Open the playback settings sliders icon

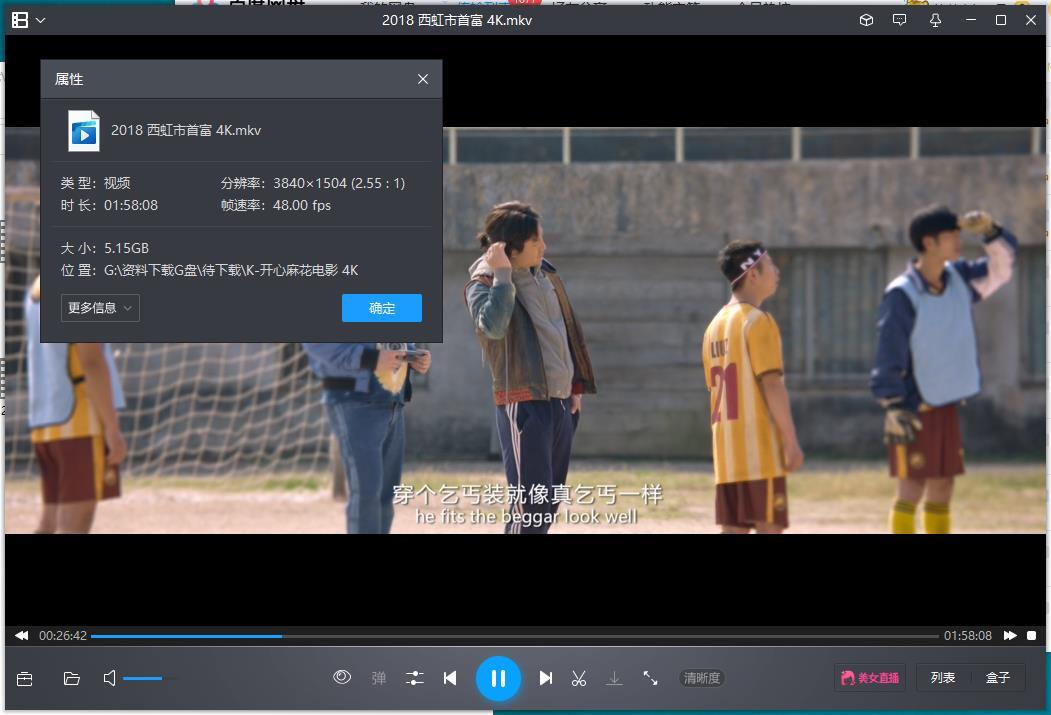tap(415, 678)
